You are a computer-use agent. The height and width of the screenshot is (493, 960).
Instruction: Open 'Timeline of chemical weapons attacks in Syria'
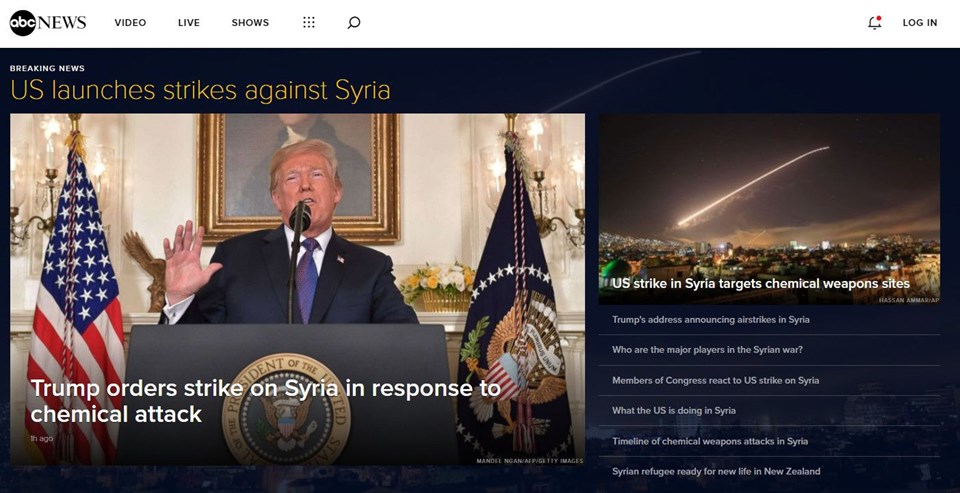(710, 441)
